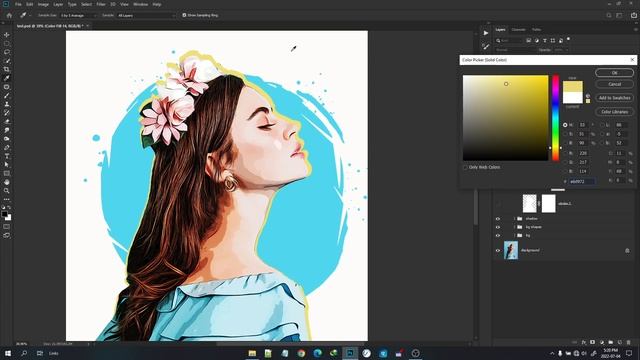Open the Filter menu
Image resolution: width=640 pixels, height=360 pixels.
[101, 4]
